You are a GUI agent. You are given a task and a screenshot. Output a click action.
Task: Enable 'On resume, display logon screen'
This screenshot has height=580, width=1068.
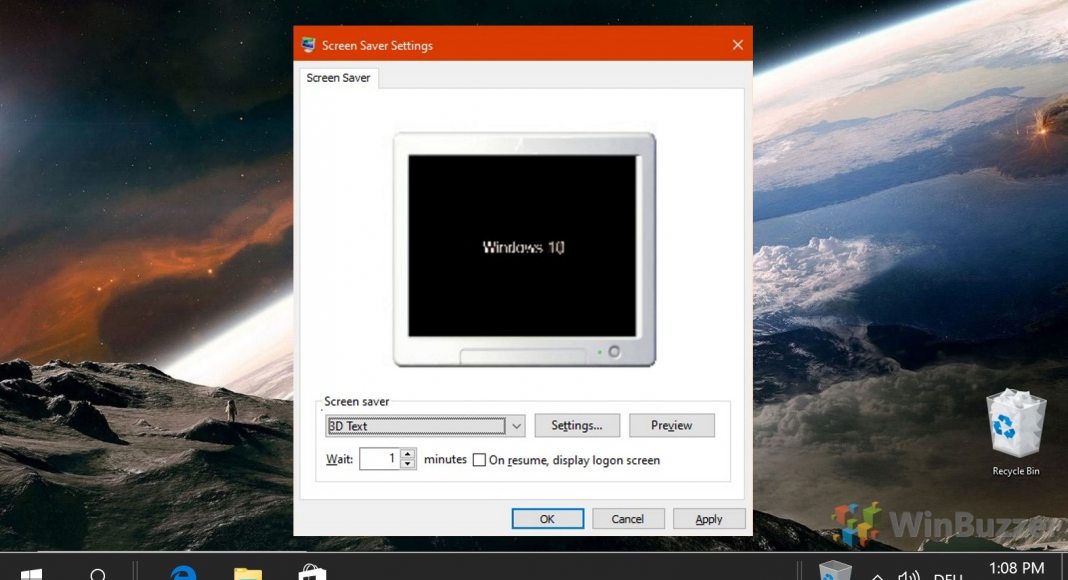(x=480, y=460)
